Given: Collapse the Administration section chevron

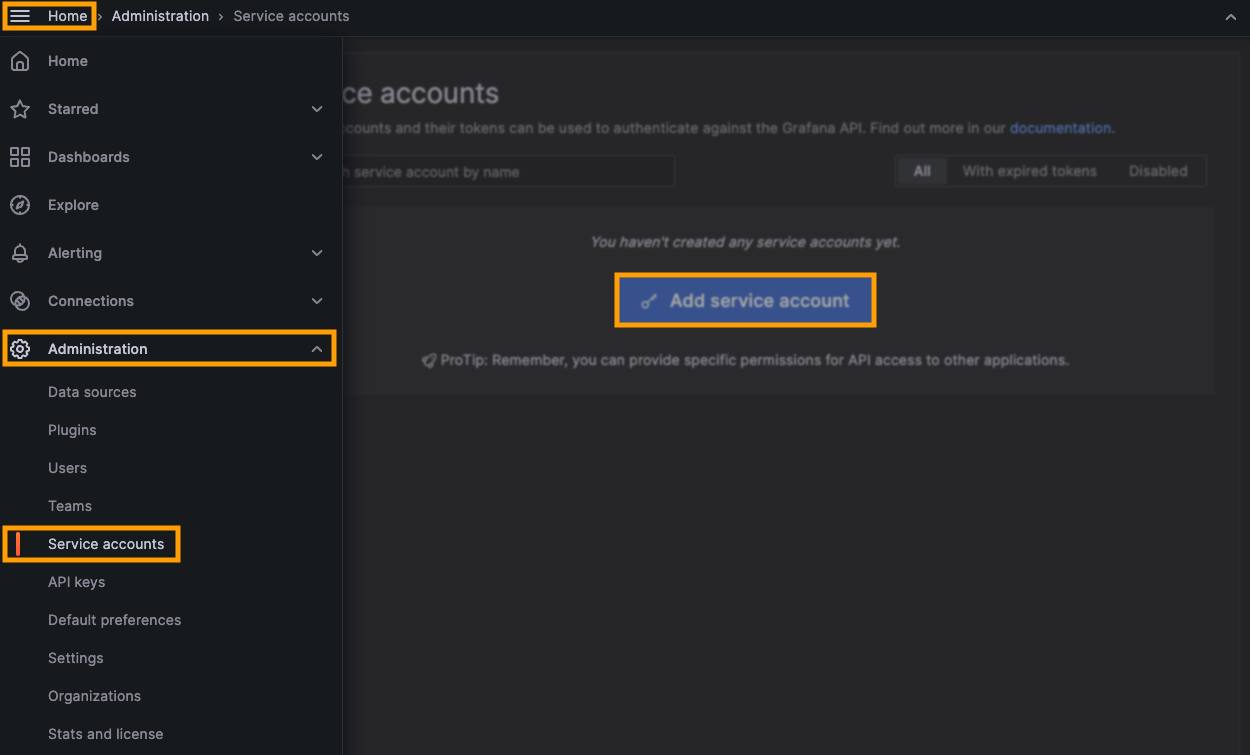Looking at the screenshot, I should (x=317, y=349).
